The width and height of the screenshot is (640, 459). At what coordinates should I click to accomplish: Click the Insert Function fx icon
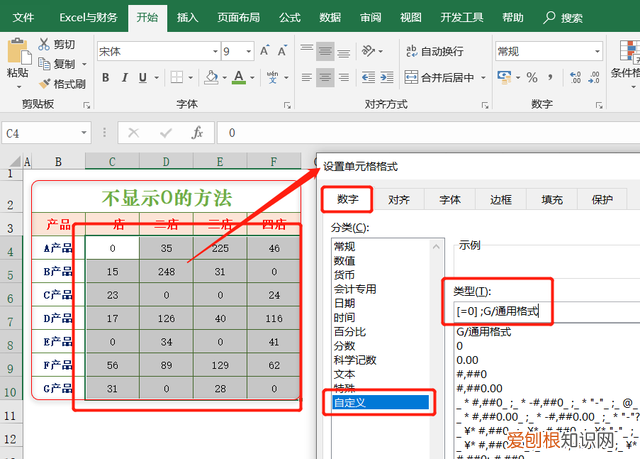(198, 133)
